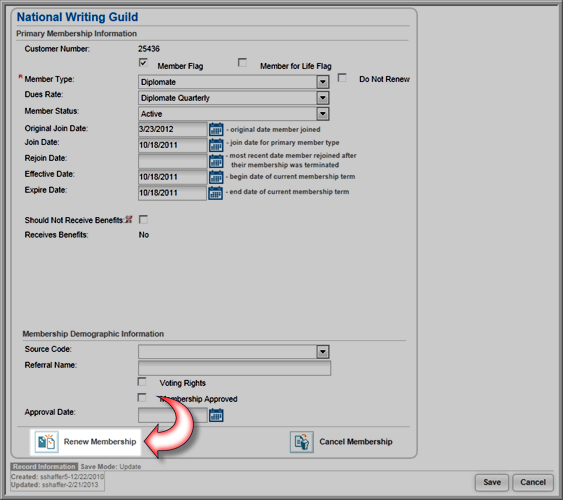This screenshot has width=563, height=500.
Task: Open calendar picker for Join Date
Action: pyautogui.click(x=216, y=145)
